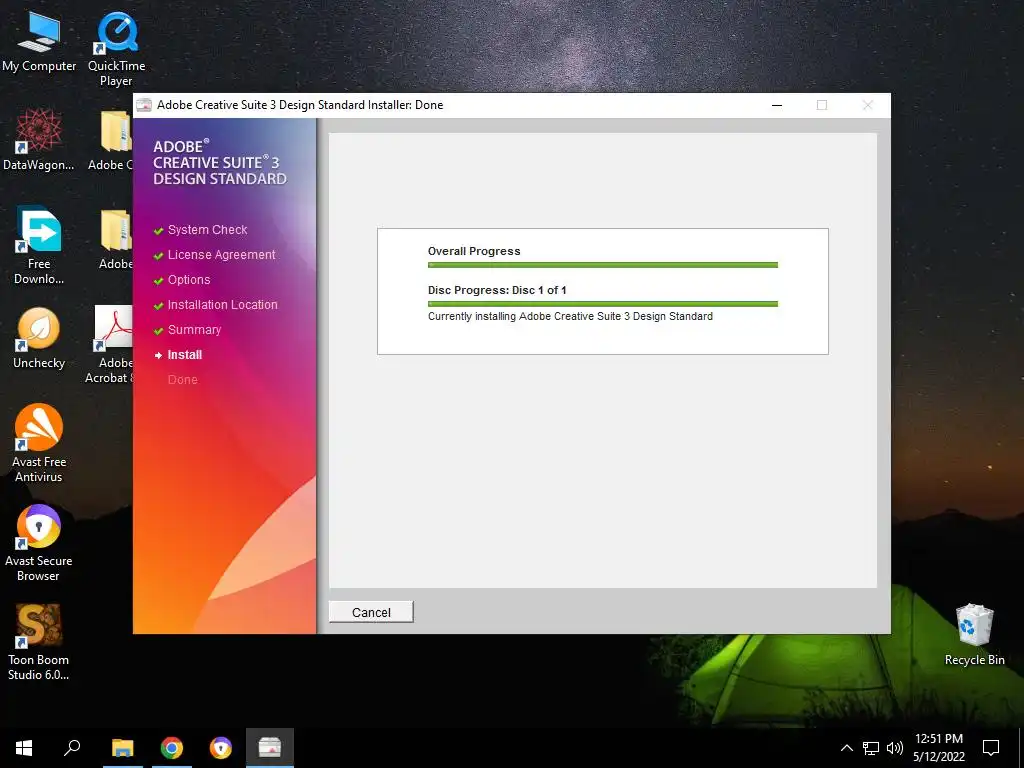Select the Summary step
Screen dimensions: 1024x768
coord(194,330)
